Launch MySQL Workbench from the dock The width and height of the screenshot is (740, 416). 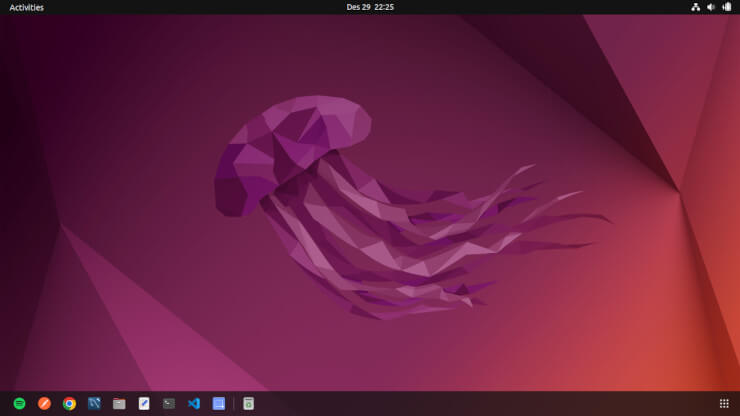[94, 403]
